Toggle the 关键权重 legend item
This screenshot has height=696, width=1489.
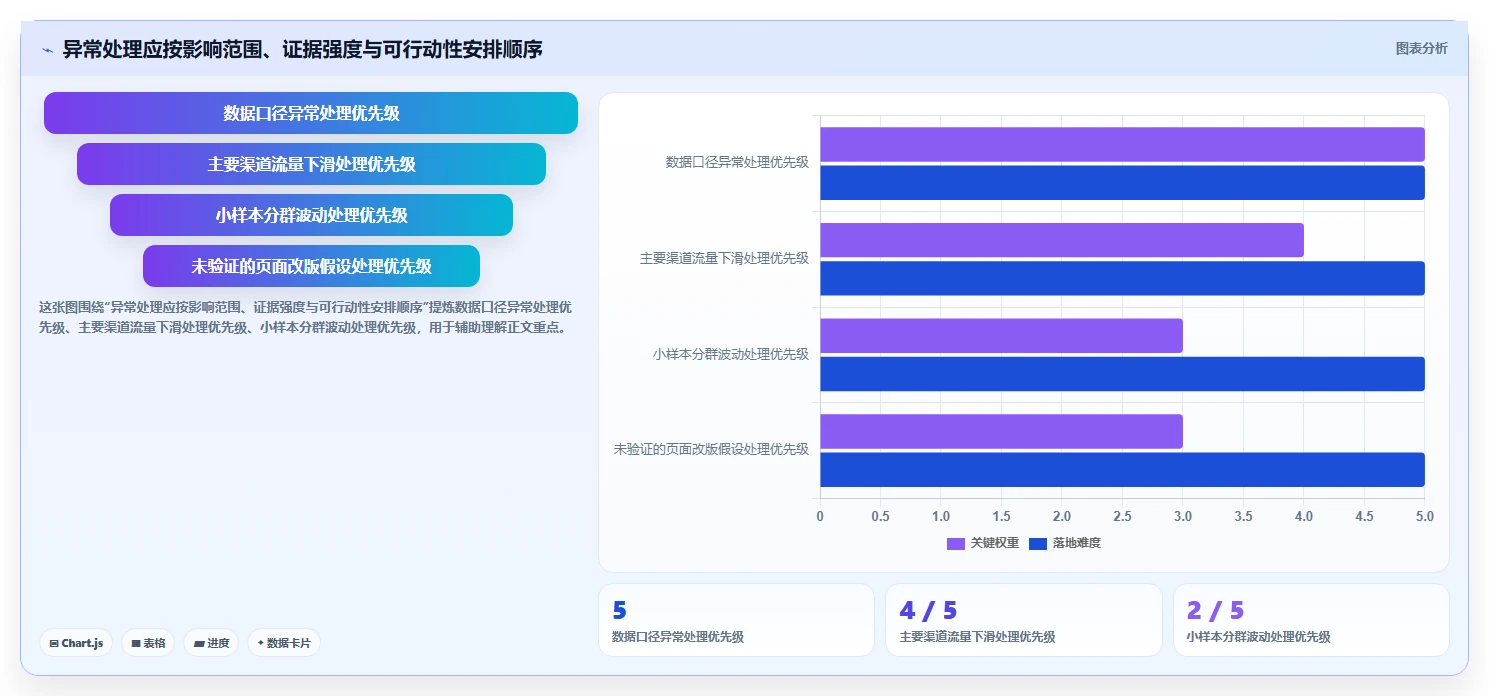tap(983, 543)
